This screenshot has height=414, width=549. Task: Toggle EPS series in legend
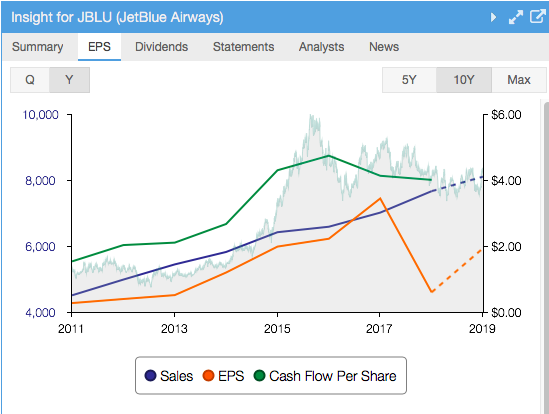click(x=223, y=376)
